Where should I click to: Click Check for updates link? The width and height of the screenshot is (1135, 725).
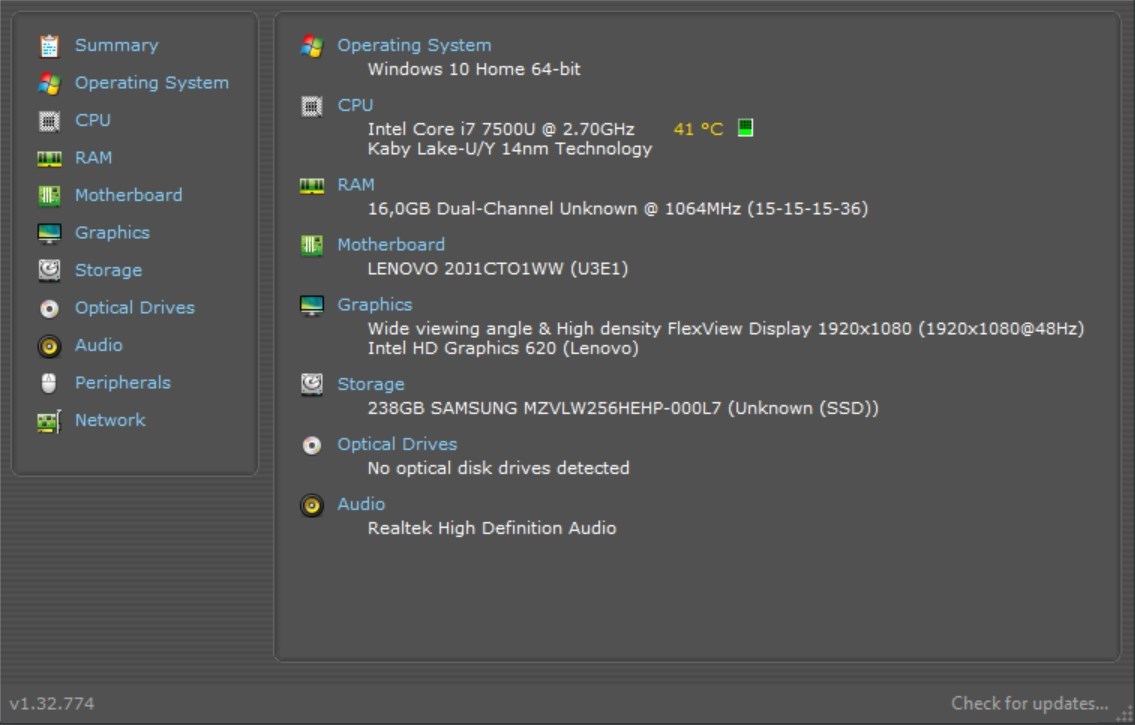click(x=1029, y=703)
